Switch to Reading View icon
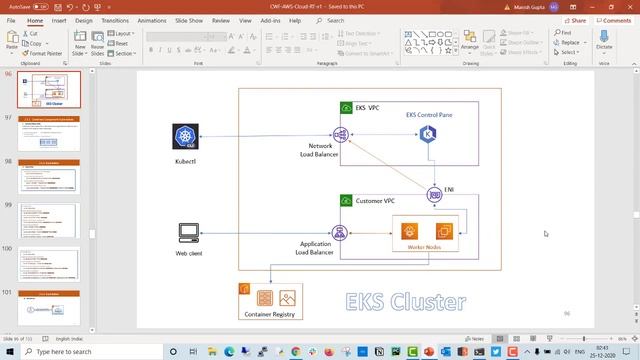 (533, 339)
